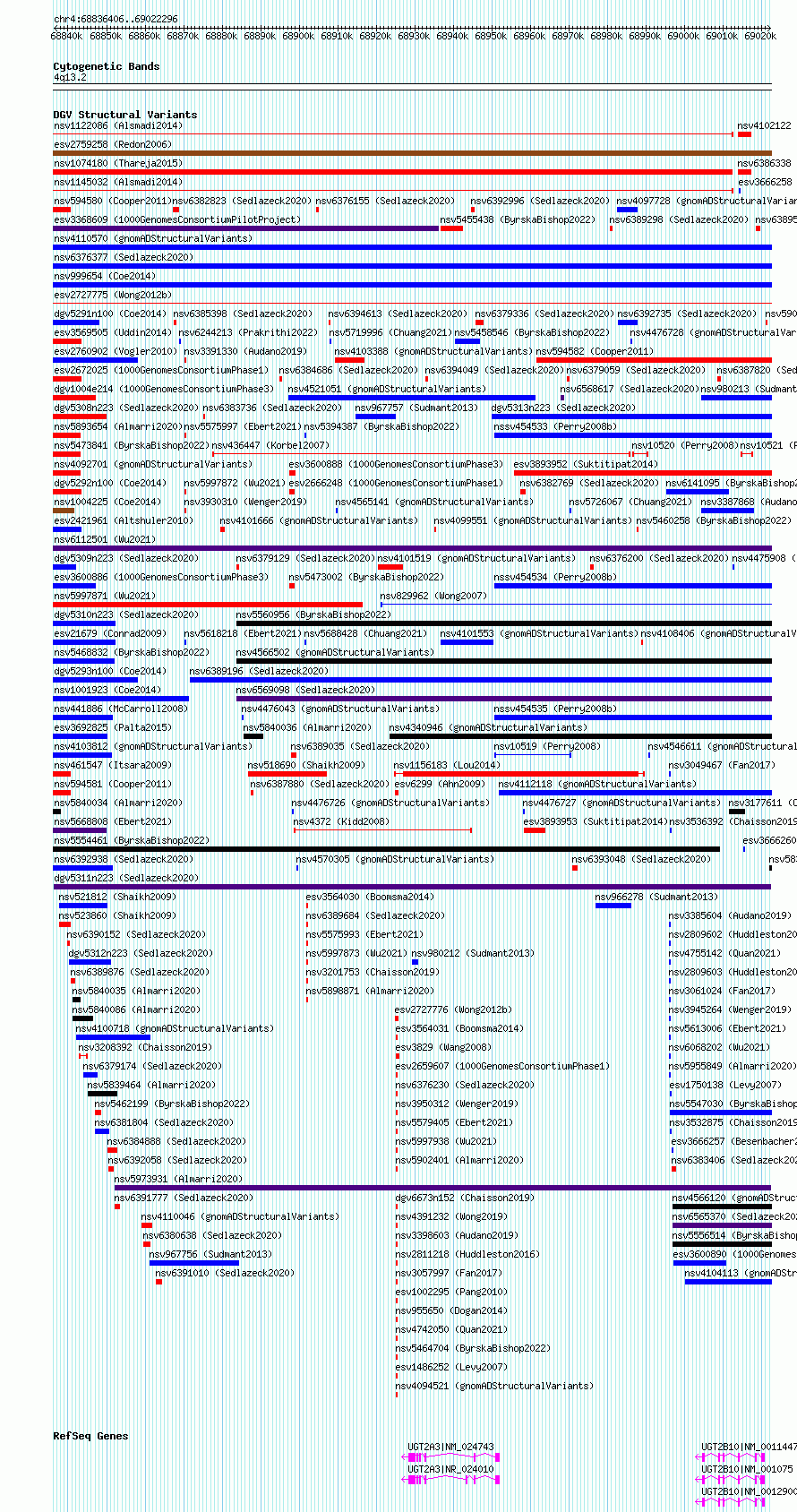Click nsv5973931 (Almarri2020) label

(x=178, y=1179)
